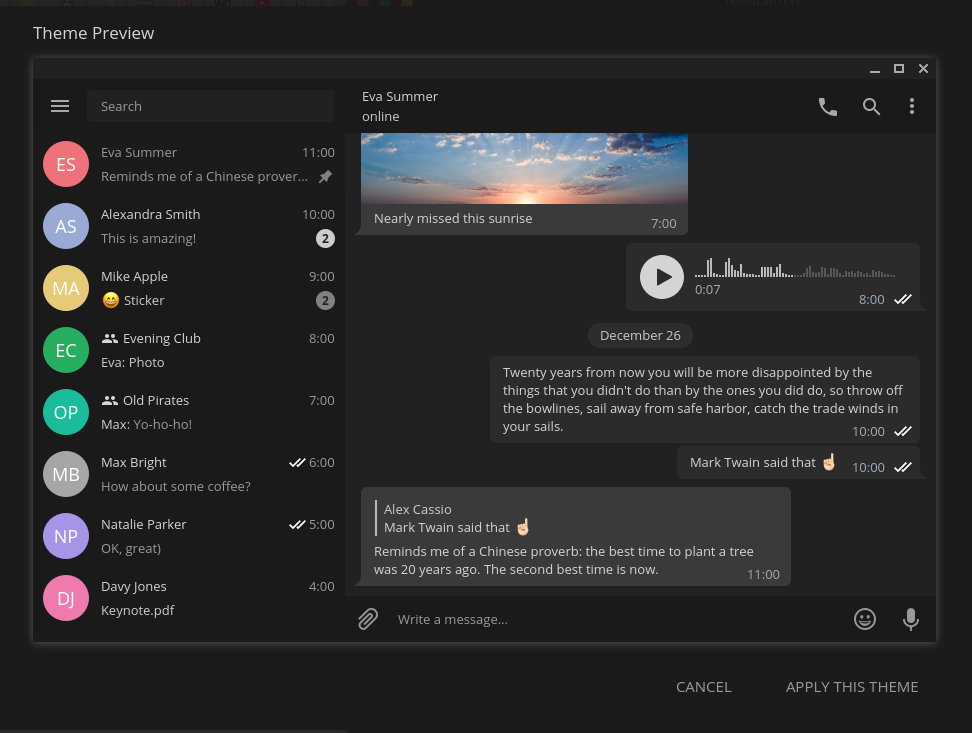The image size is (972, 733).
Task: Open the hamburger main menu
Action: [x=60, y=106]
